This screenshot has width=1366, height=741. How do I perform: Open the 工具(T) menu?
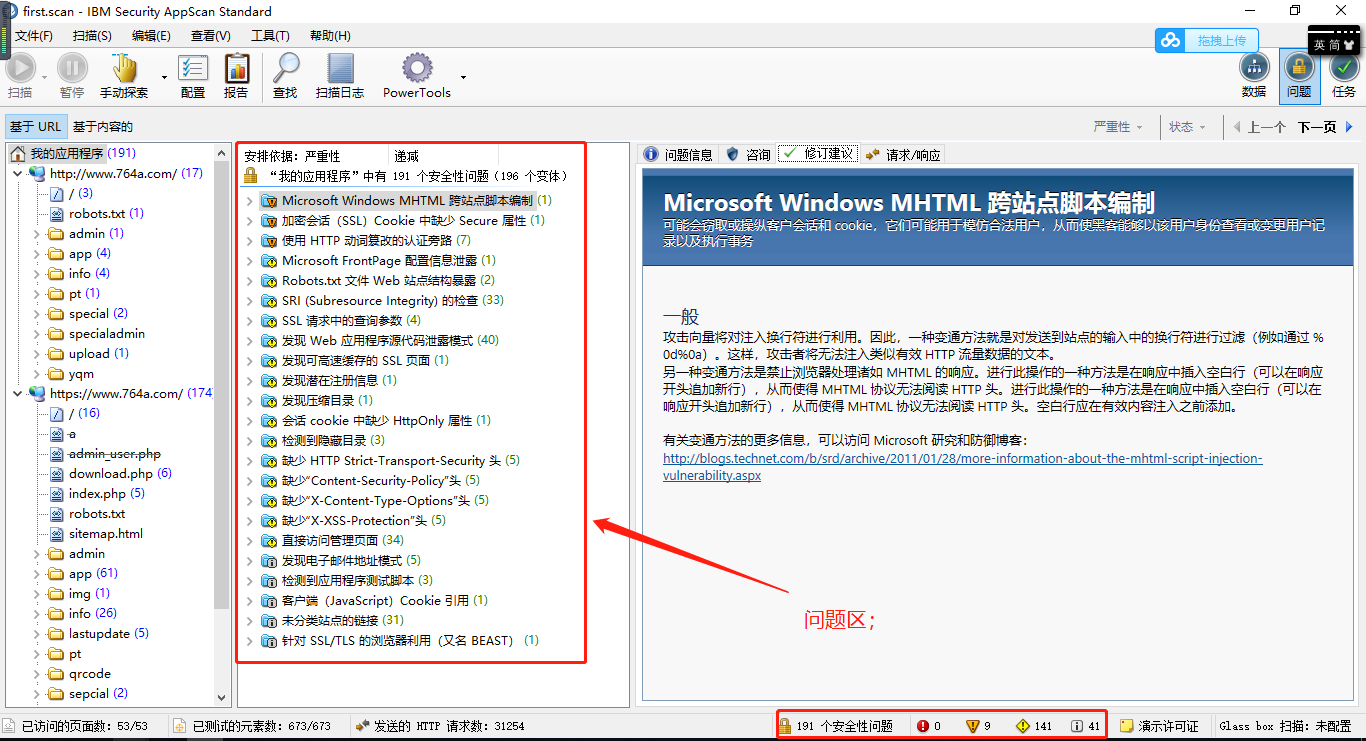tap(270, 36)
